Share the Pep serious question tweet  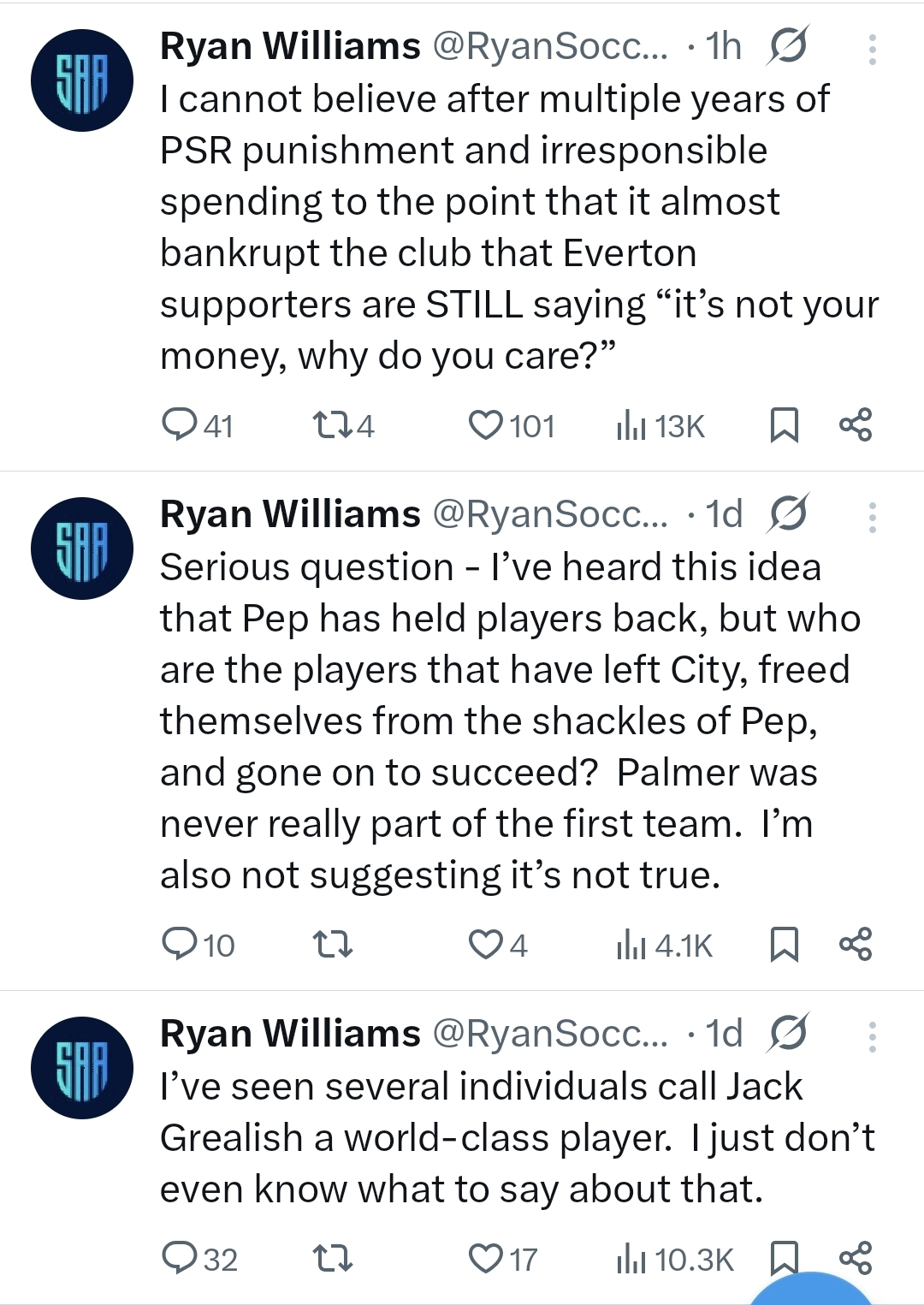pos(855,944)
